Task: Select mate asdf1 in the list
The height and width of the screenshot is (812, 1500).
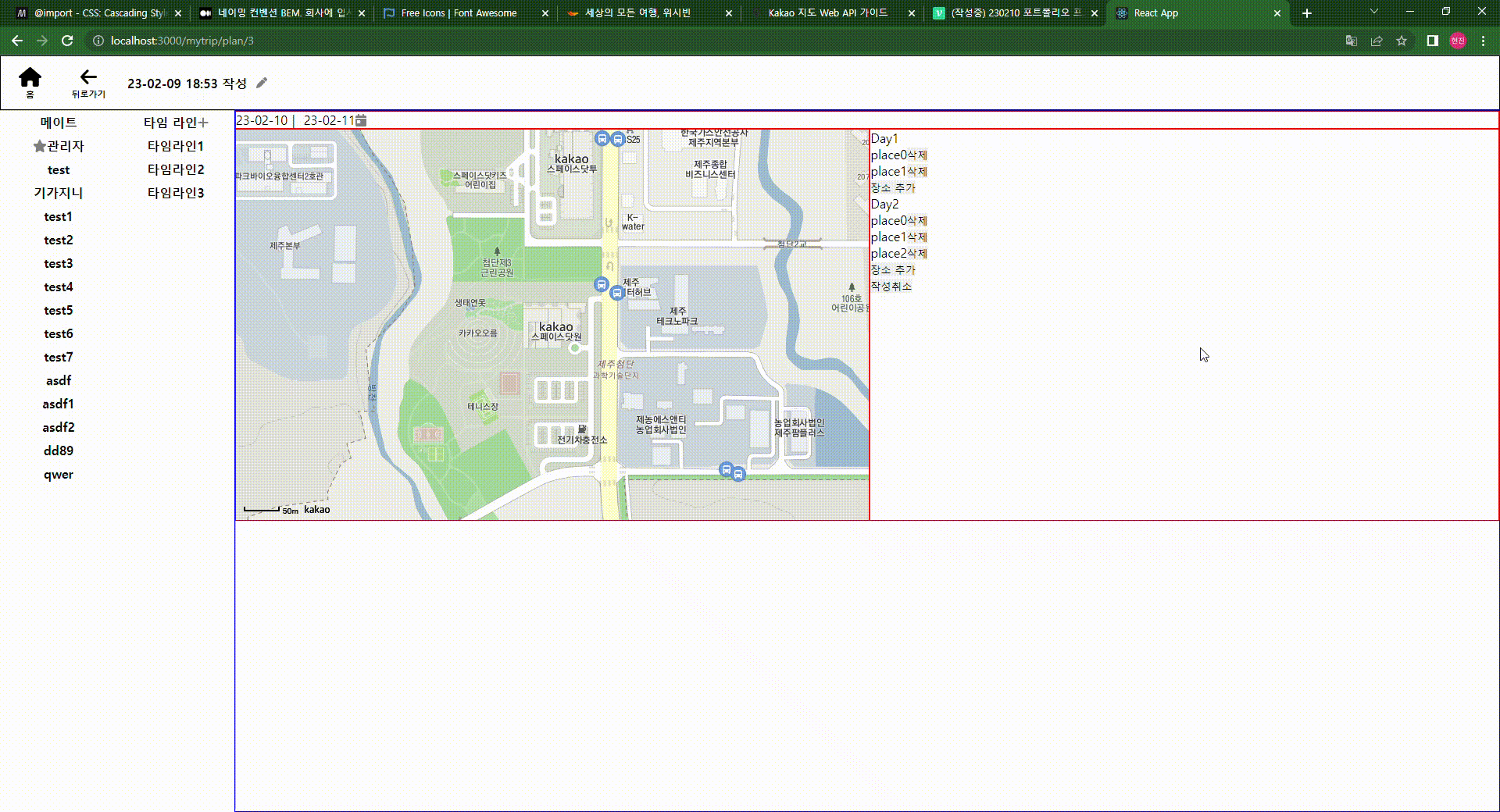Action: coord(59,404)
